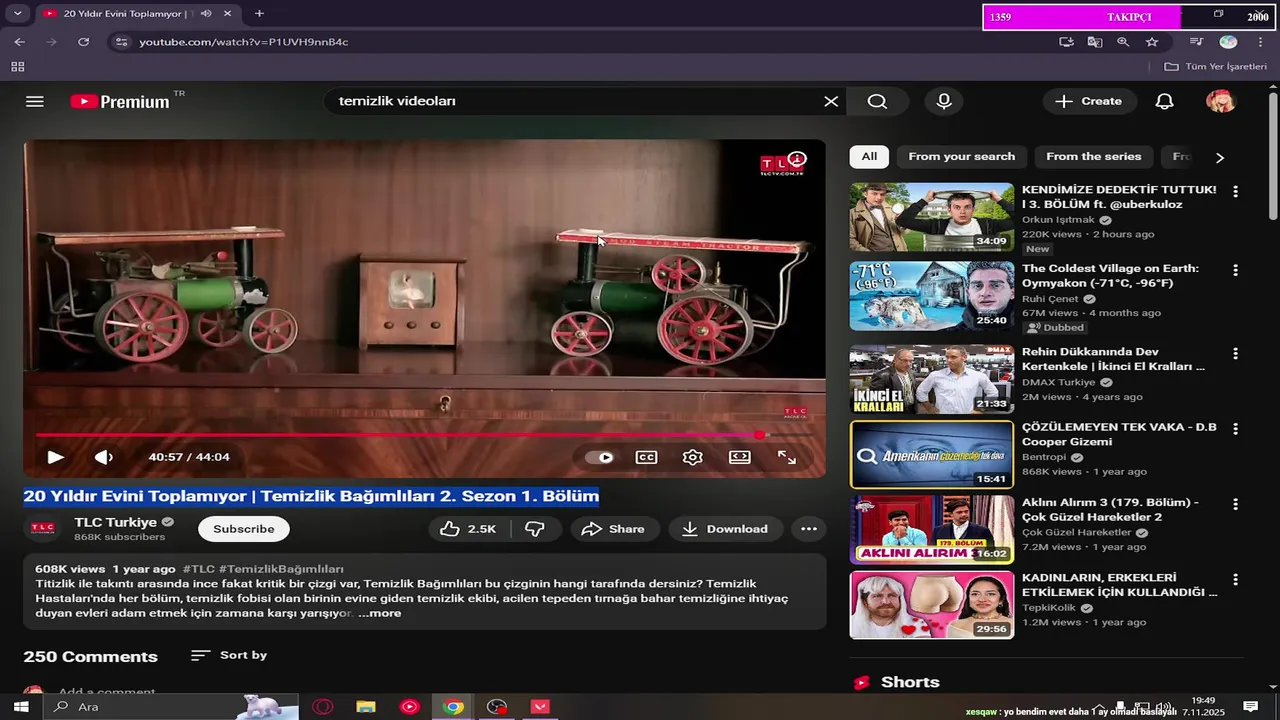
Task: Open options for D.B Cooper Gizemi video
Action: click(1235, 428)
